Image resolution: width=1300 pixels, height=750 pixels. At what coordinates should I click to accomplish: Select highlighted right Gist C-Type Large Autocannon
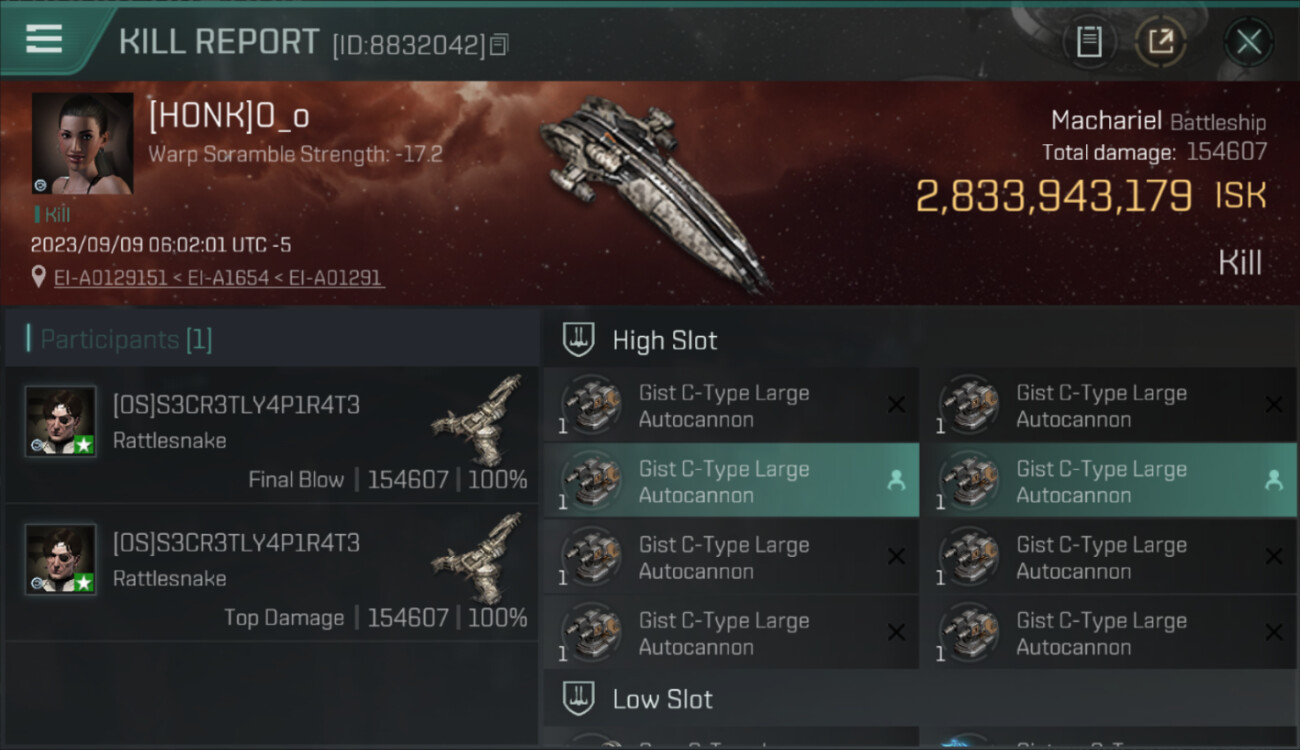(x=1108, y=481)
